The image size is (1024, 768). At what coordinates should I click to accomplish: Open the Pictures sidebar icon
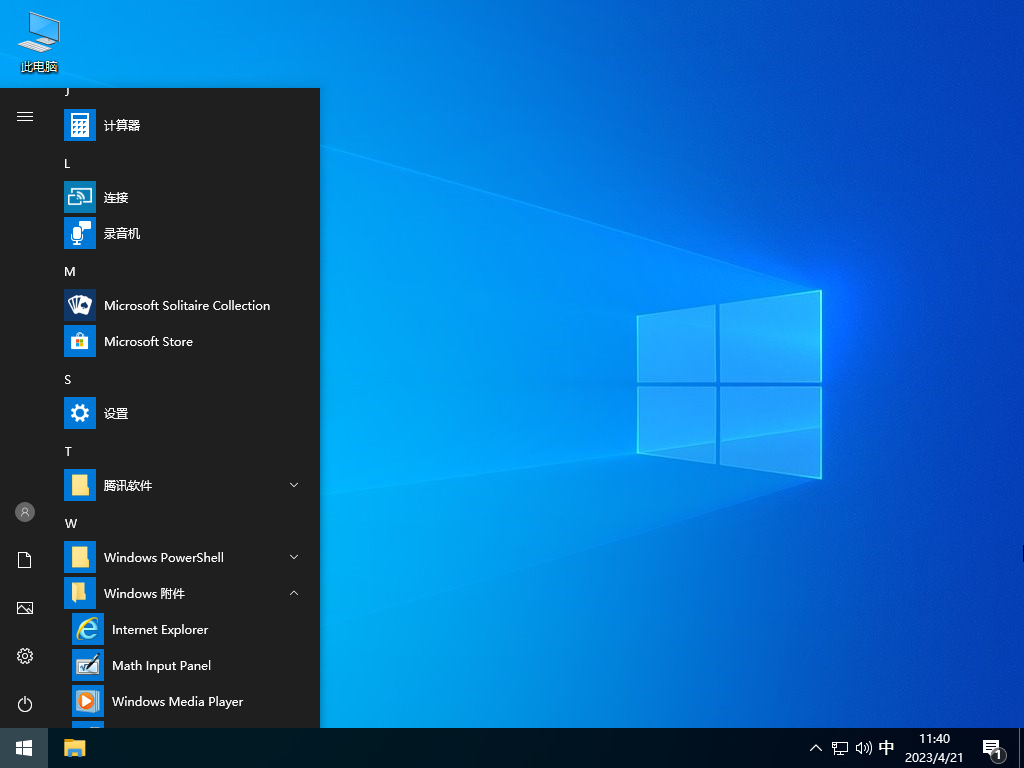pos(24,607)
